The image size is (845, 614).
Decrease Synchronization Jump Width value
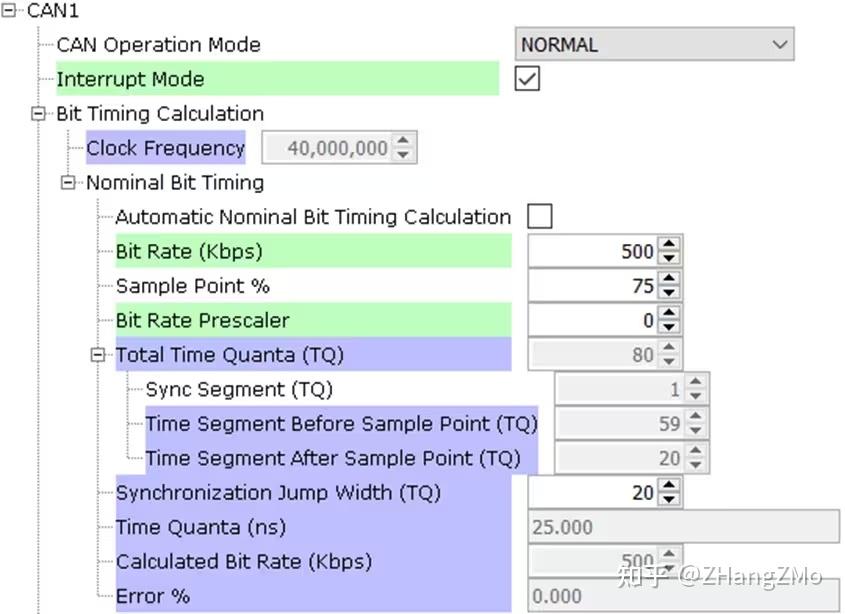pyautogui.click(x=669, y=499)
